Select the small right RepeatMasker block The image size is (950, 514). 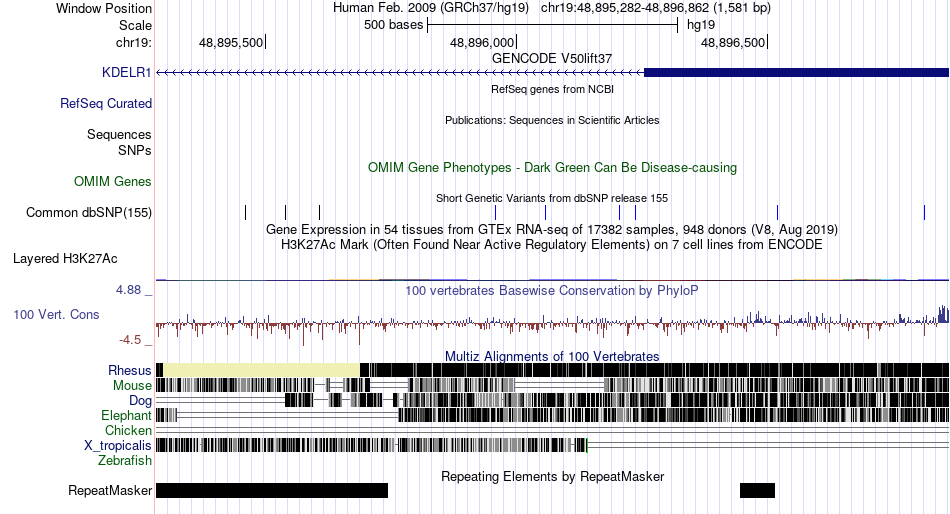757,490
